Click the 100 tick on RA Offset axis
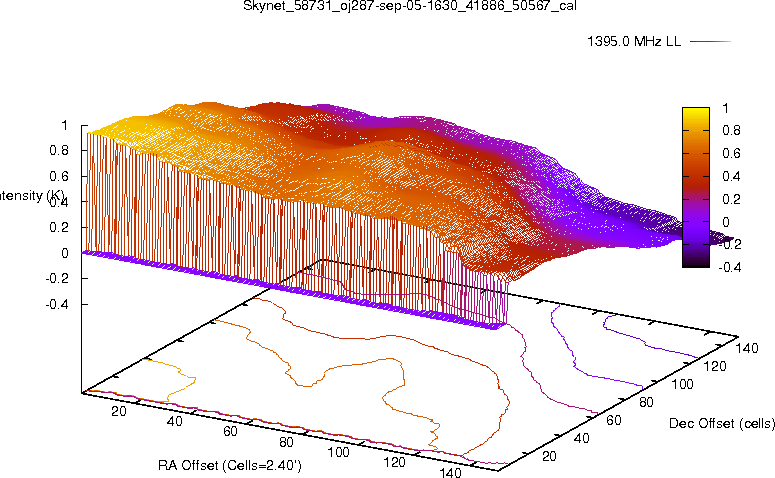The width and height of the screenshot is (775, 478). pos(339,452)
